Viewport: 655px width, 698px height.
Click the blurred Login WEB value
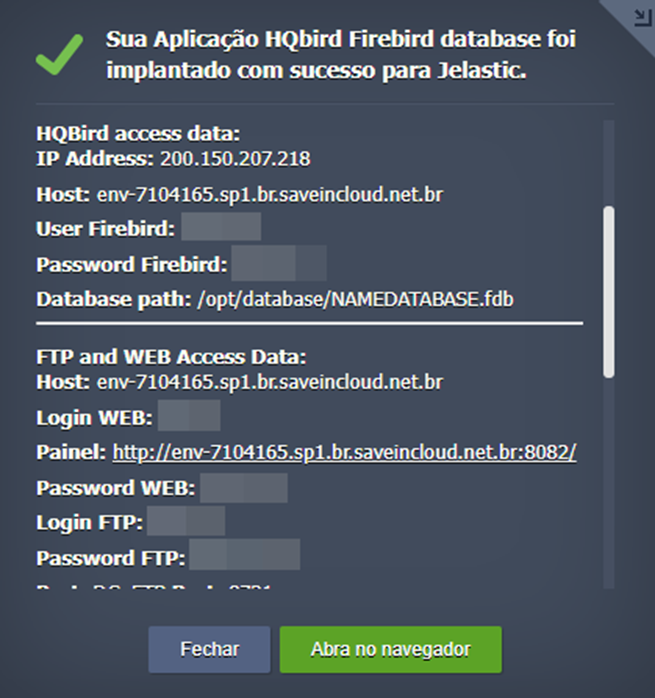click(188, 416)
